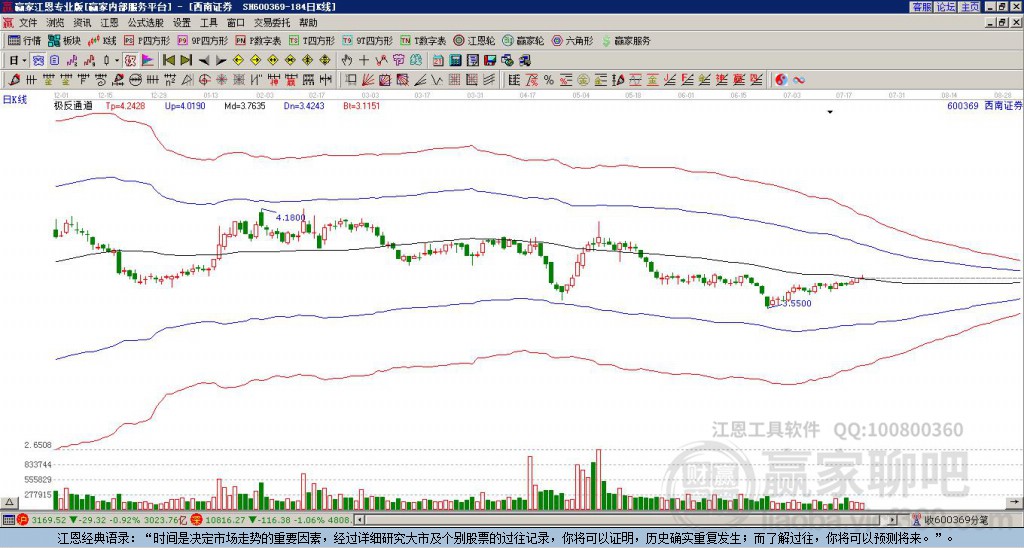
Task: Jump to last bar with green right arrow
Action: pos(186,60)
